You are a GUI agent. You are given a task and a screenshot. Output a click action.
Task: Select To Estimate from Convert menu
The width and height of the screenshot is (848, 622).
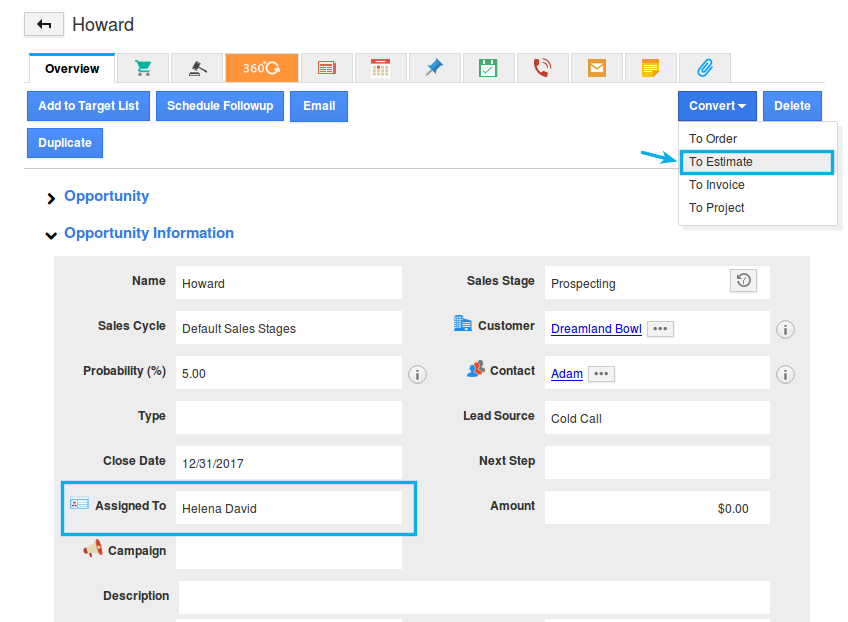point(721,162)
